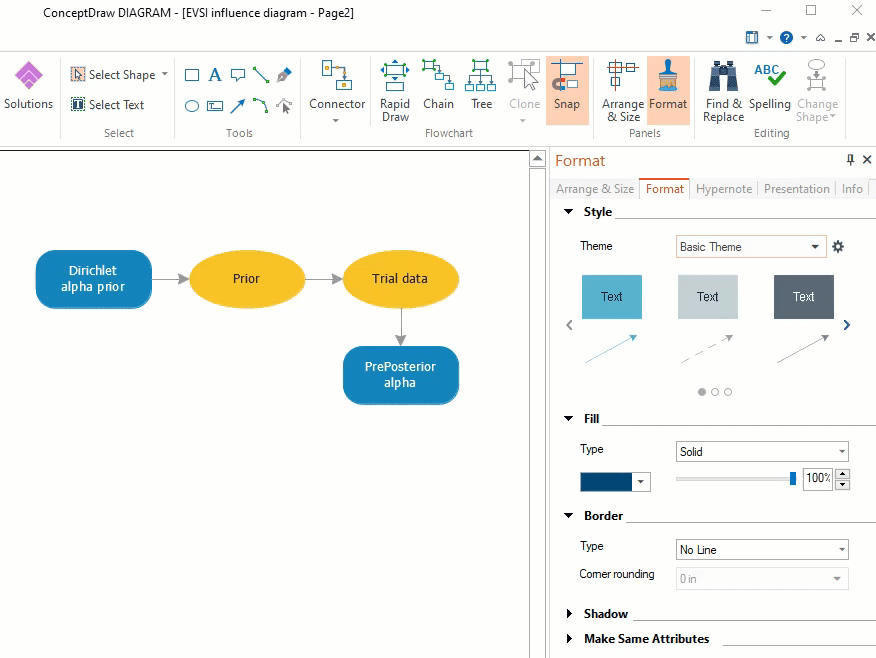Switch to the Hypernote tab
This screenshot has height=658, width=876.
click(723, 189)
